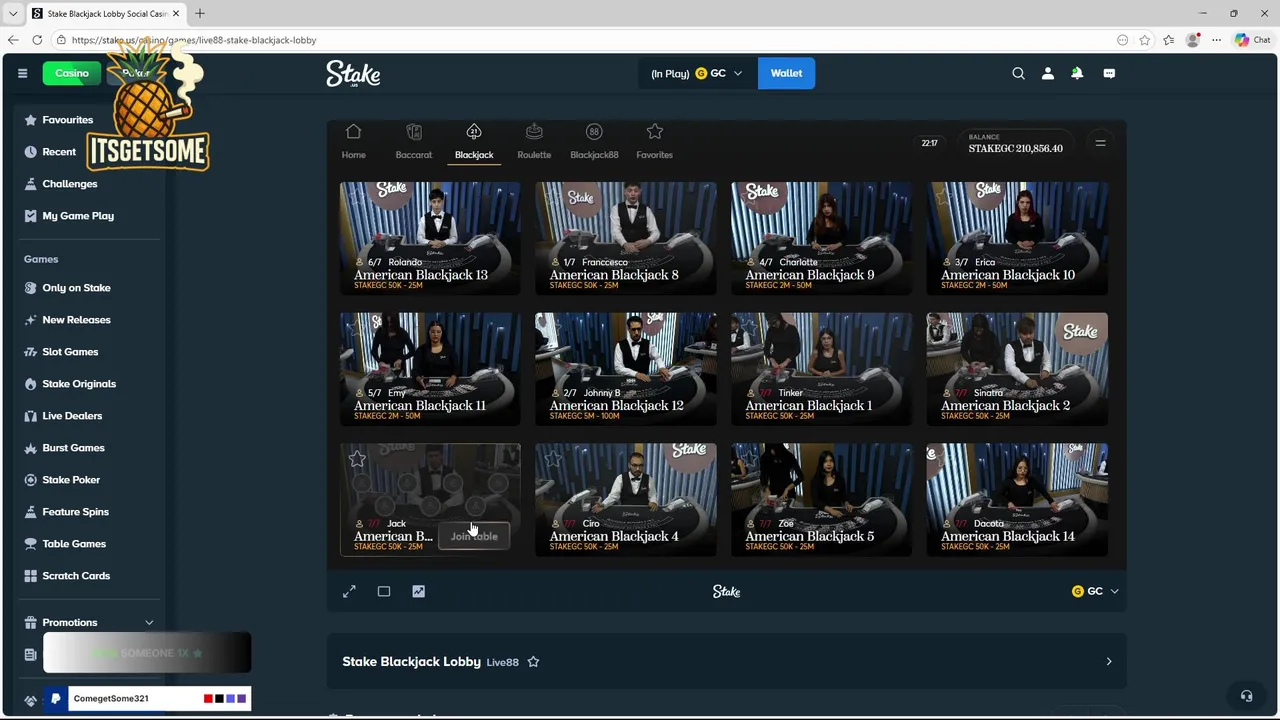
Task: Open Stake Poker in sidebar
Action: [71, 480]
